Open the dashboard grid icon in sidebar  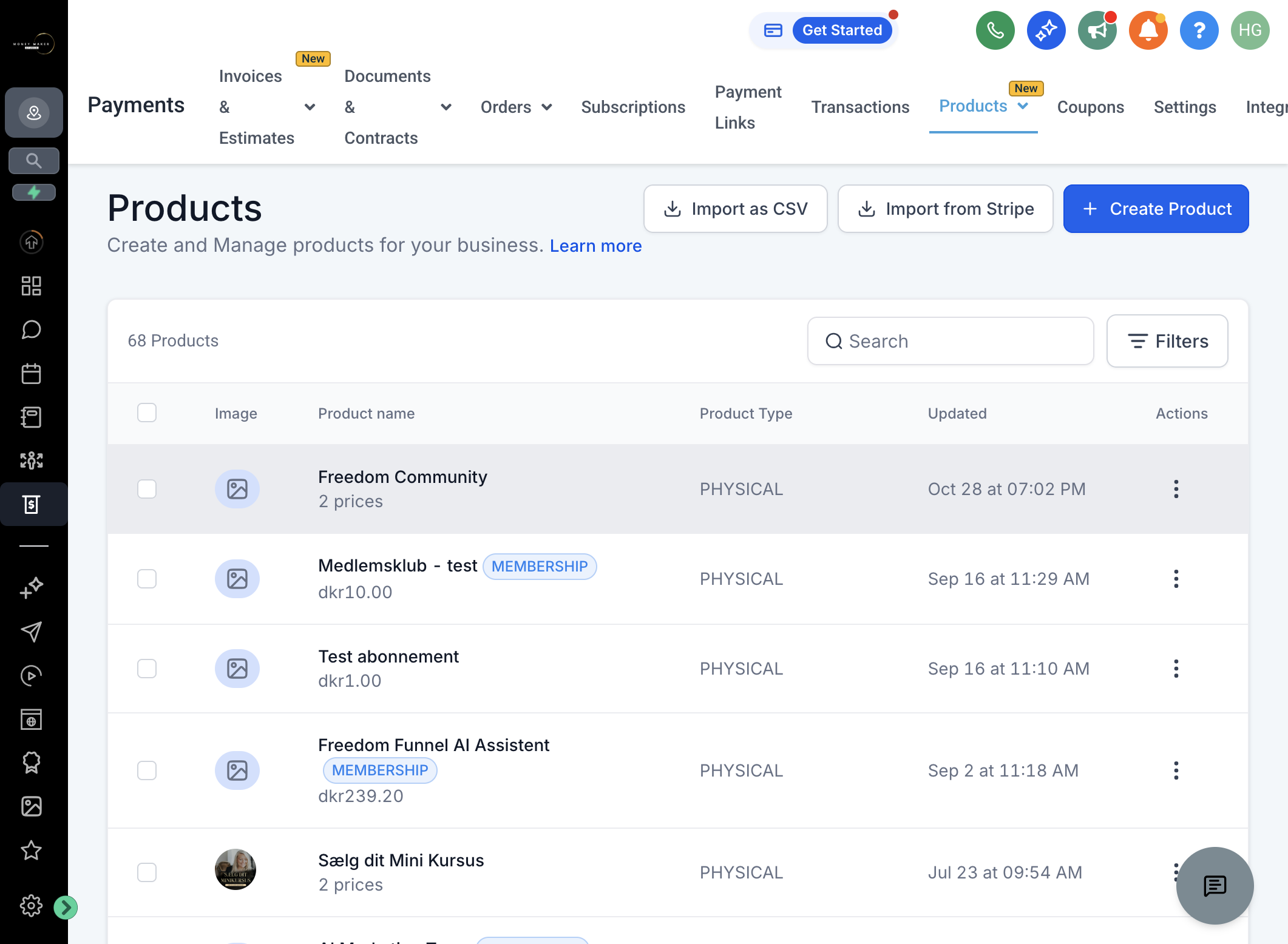(32, 286)
